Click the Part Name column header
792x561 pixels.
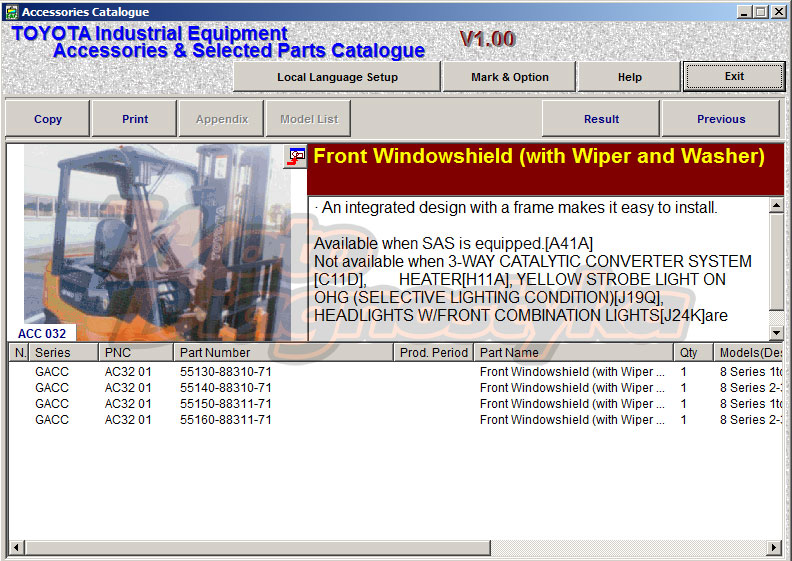pos(573,352)
